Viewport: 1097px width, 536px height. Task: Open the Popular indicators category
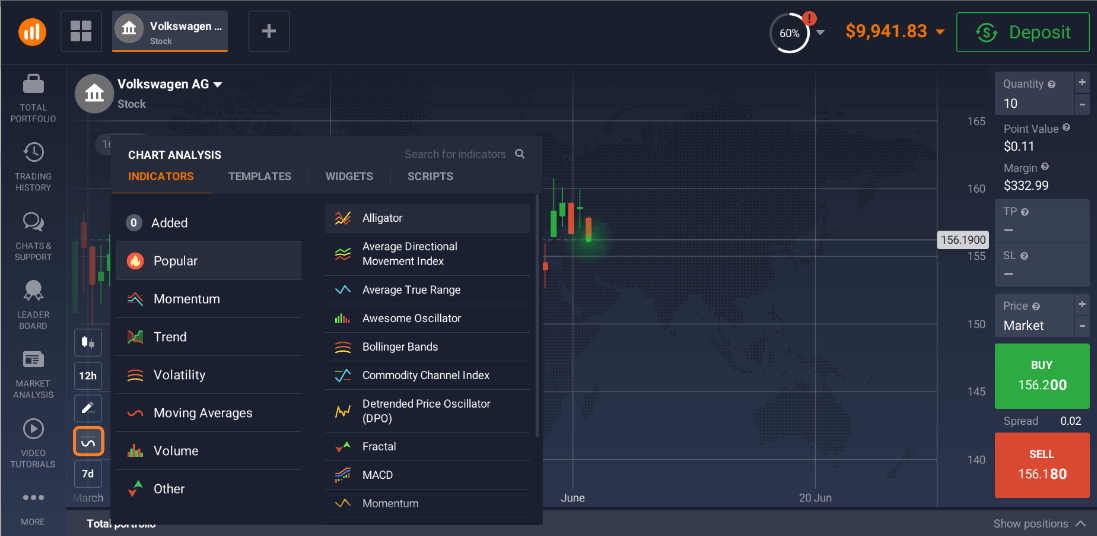pyautogui.click(x=208, y=261)
